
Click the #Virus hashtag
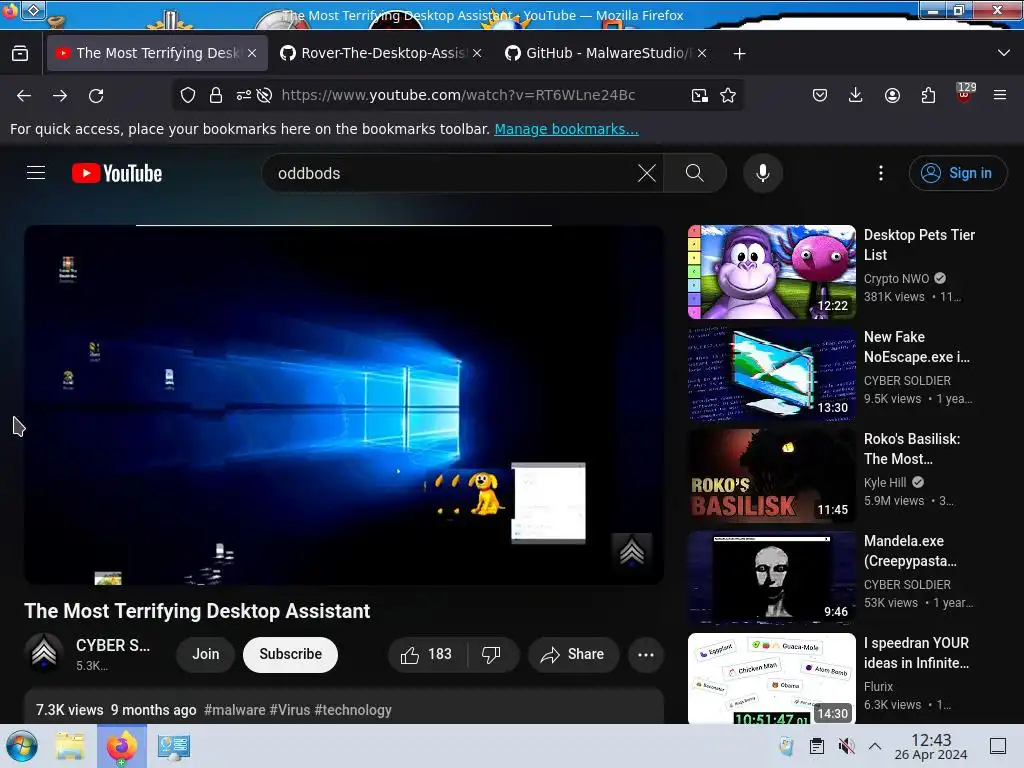[x=290, y=710]
